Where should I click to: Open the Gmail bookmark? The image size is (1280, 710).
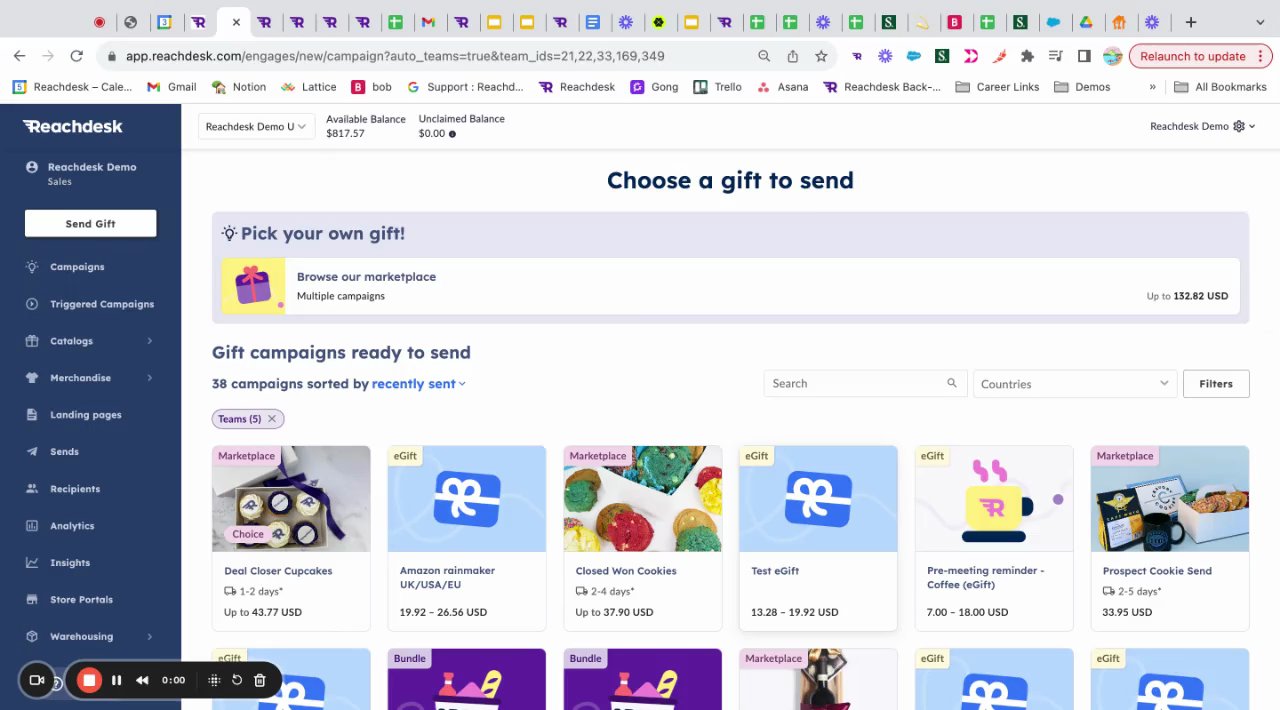click(x=172, y=87)
